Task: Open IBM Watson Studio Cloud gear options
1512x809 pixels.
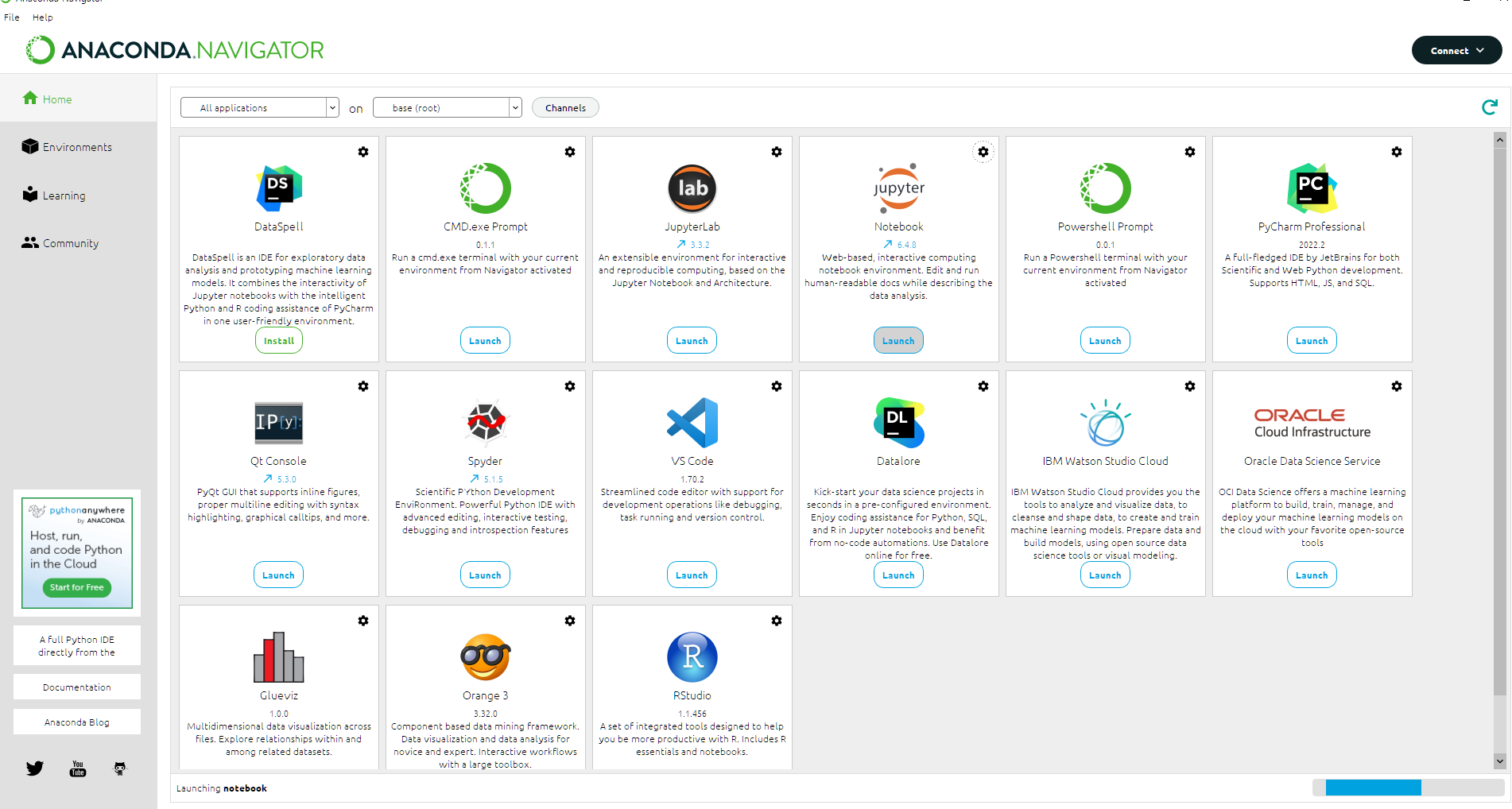Action: (1190, 386)
